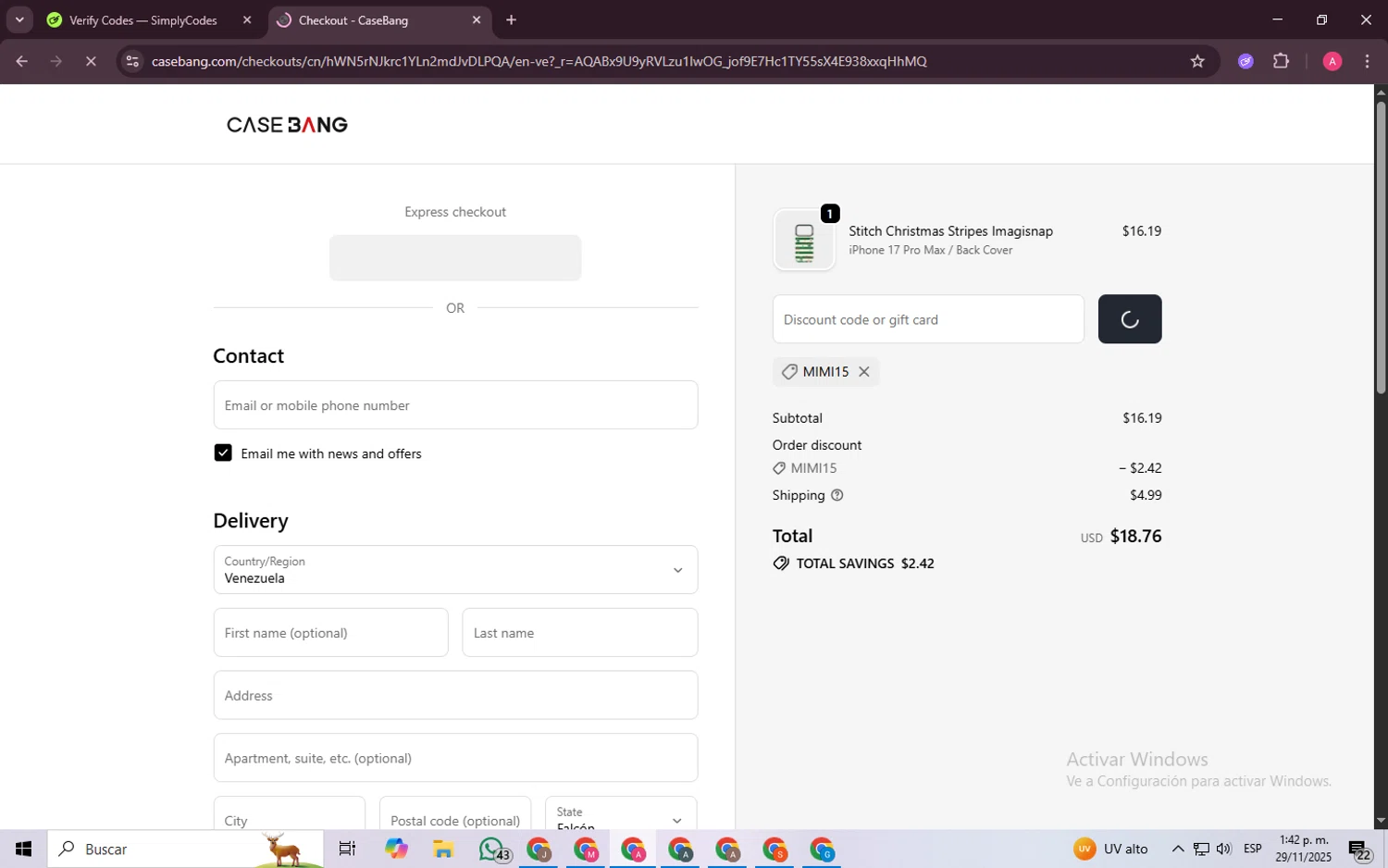Image resolution: width=1388 pixels, height=868 pixels.
Task: Open the Chrome three-dot menu
Action: (1367, 62)
